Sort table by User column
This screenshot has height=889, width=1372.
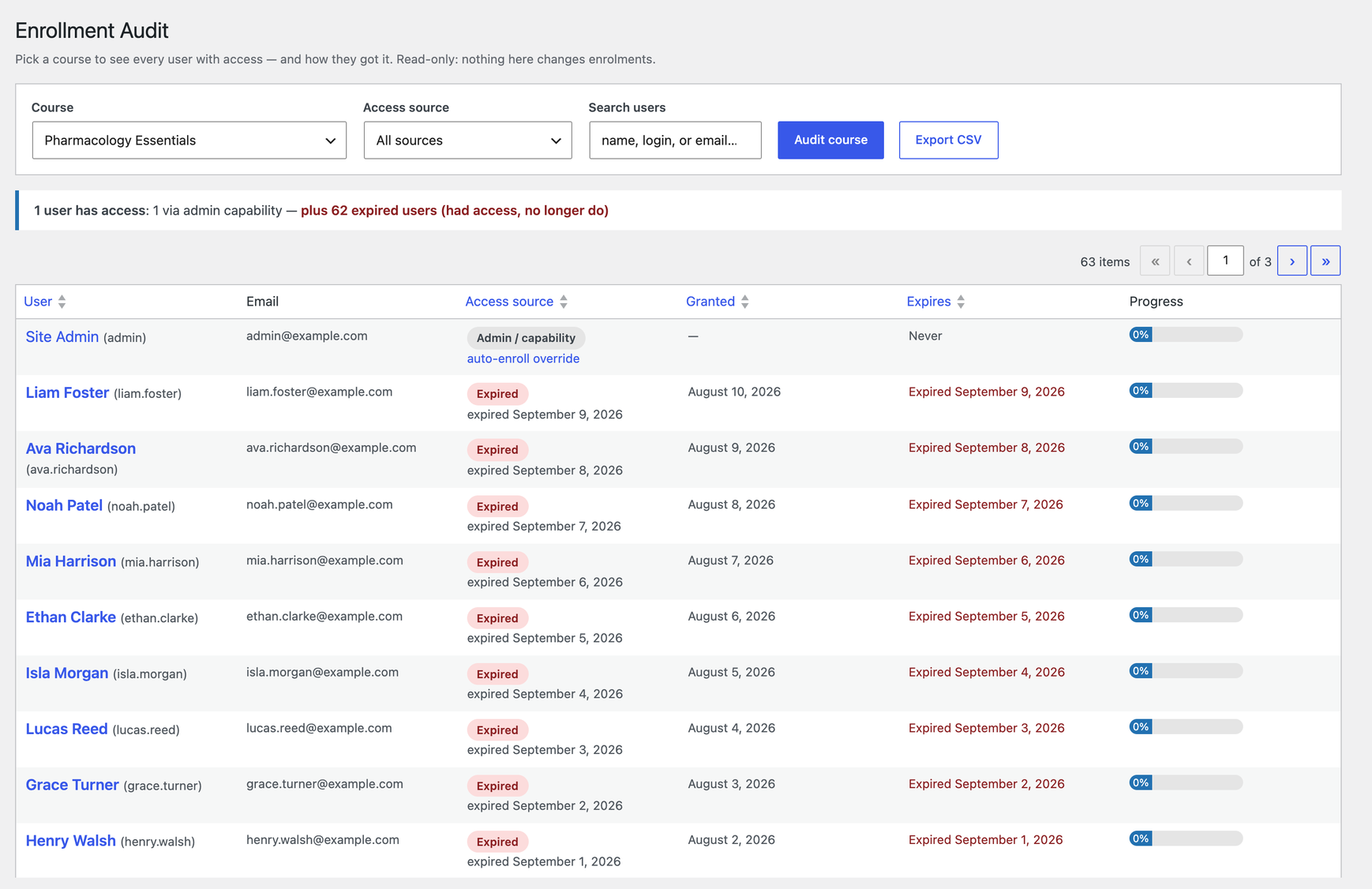38,302
